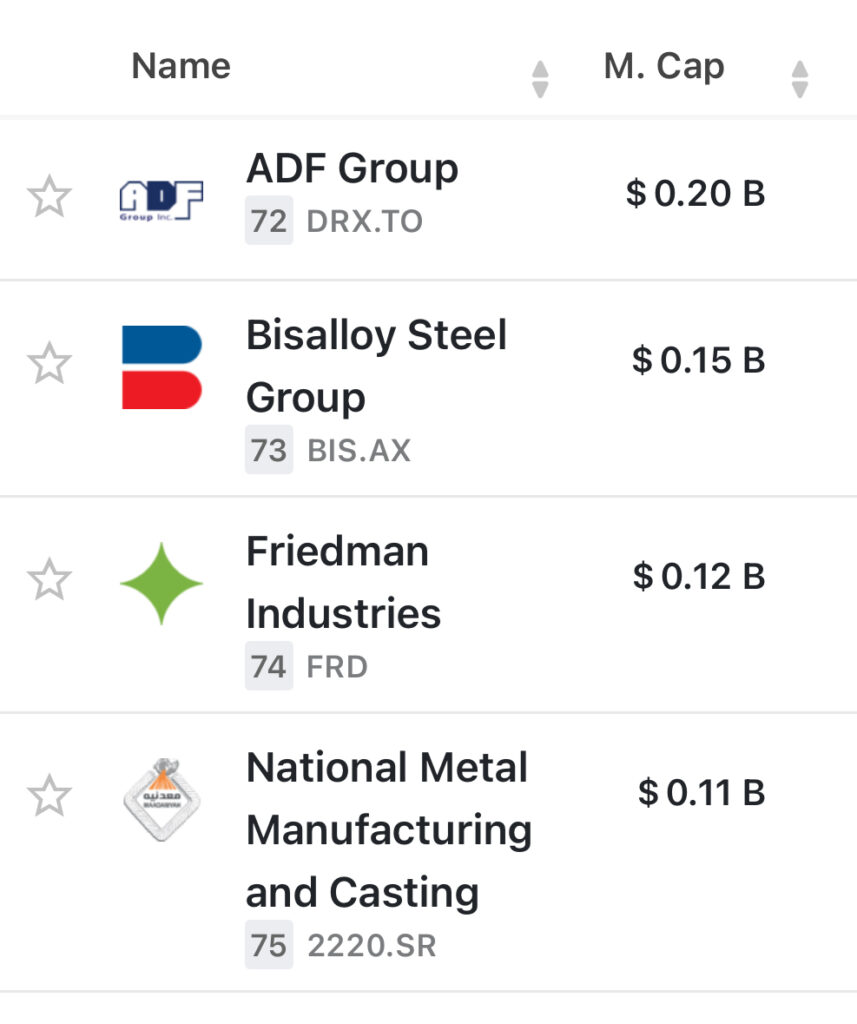The height and width of the screenshot is (1024, 857).
Task: Click the DRX.TO ticker symbol
Action: pos(364,221)
